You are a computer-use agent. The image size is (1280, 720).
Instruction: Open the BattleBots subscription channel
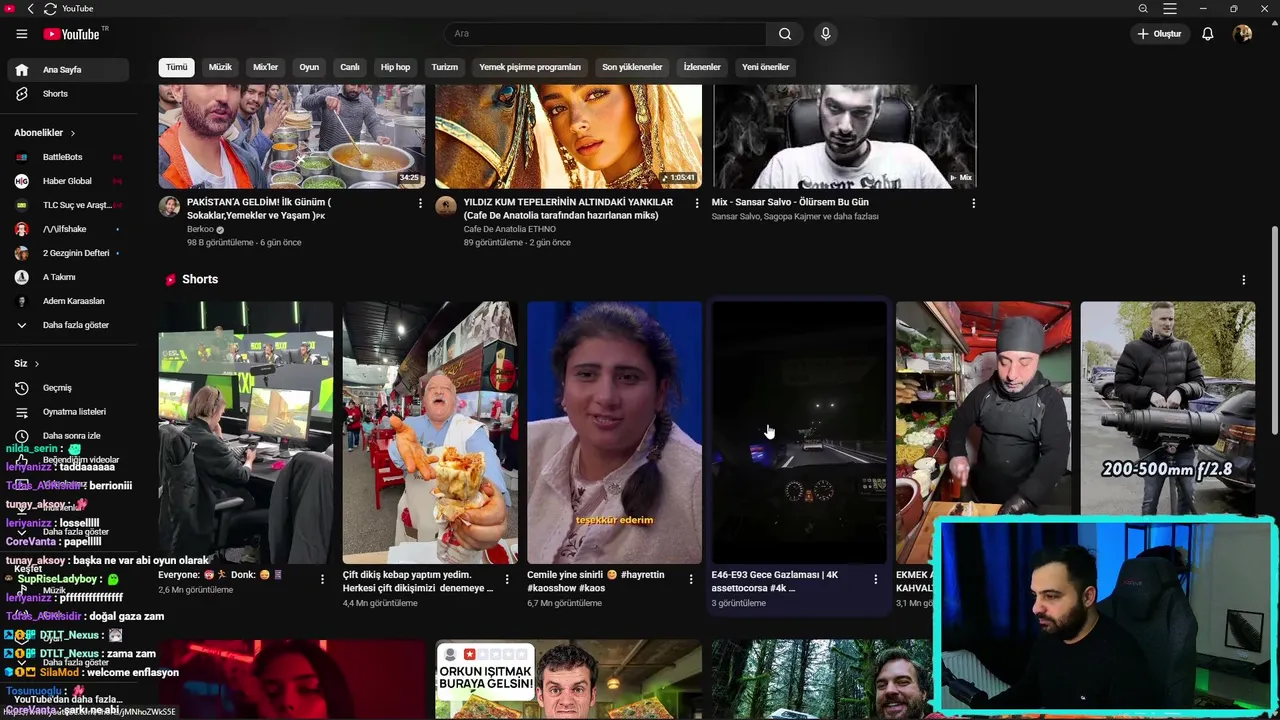pyautogui.click(x=62, y=157)
